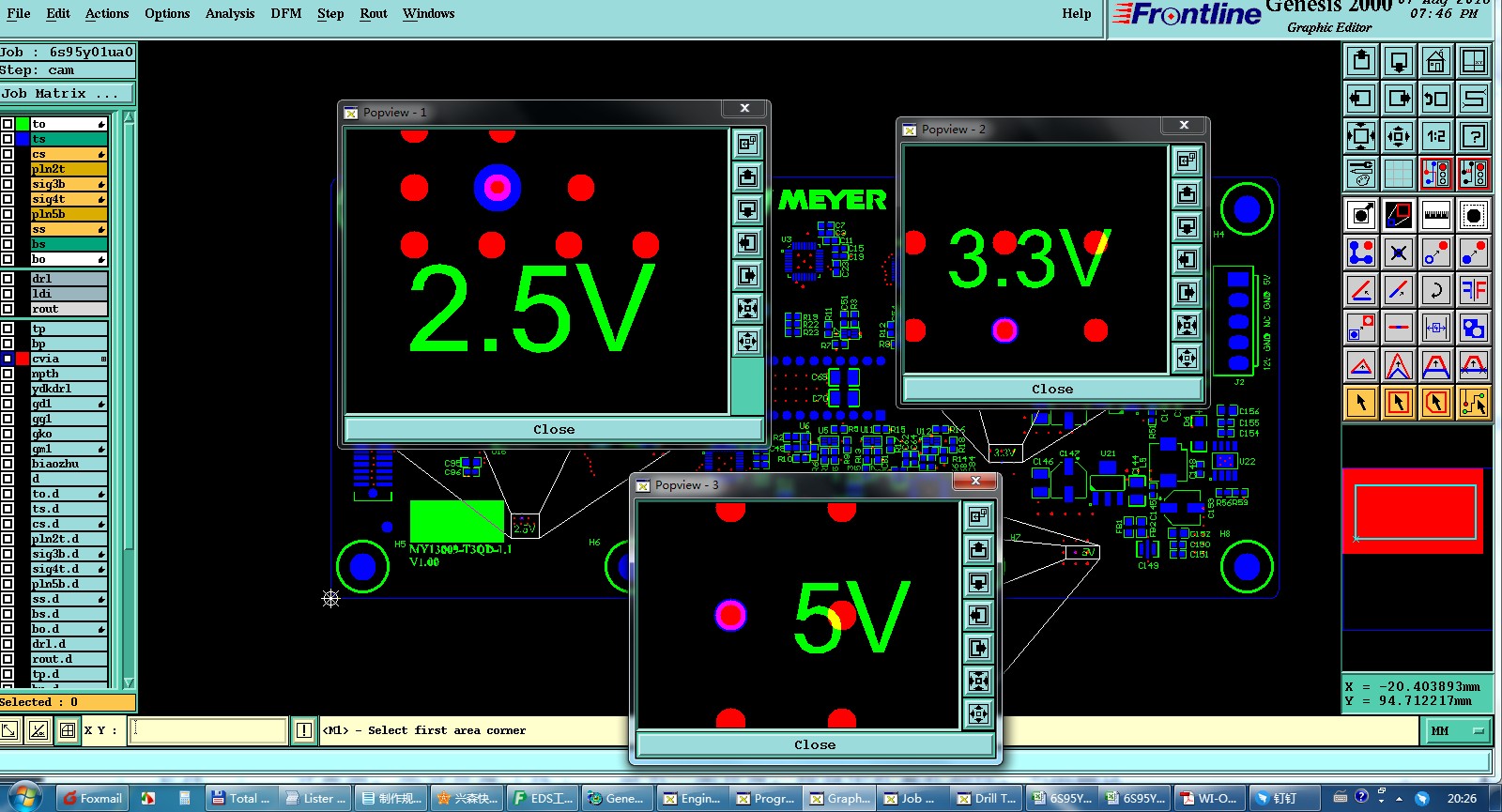1502x812 pixels.
Task: Click the mirror F flip icon
Action: pyautogui.click(x=1474, y=290)
